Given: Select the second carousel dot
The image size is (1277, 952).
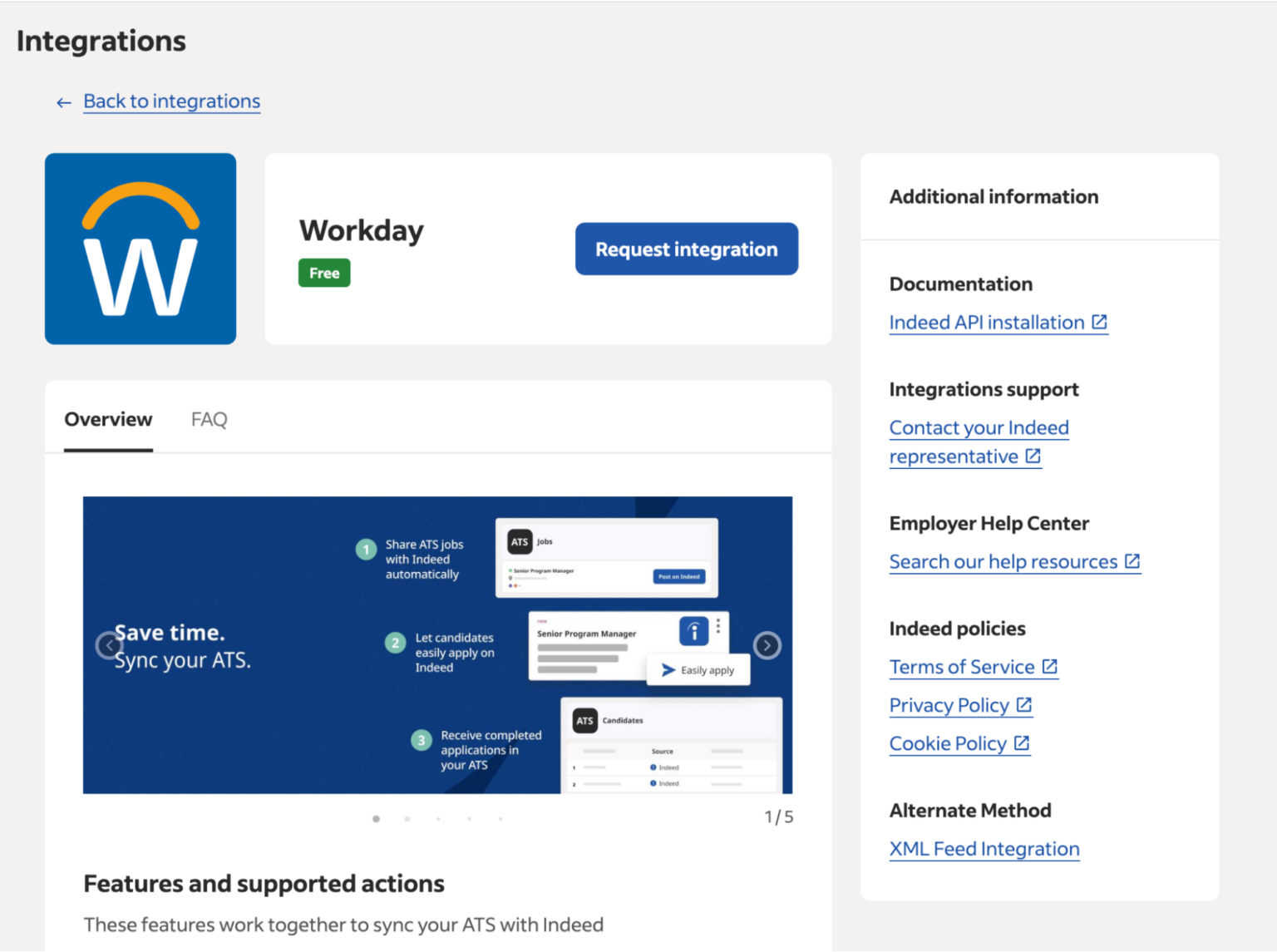Looking at the screenshot, I should 407,818.
